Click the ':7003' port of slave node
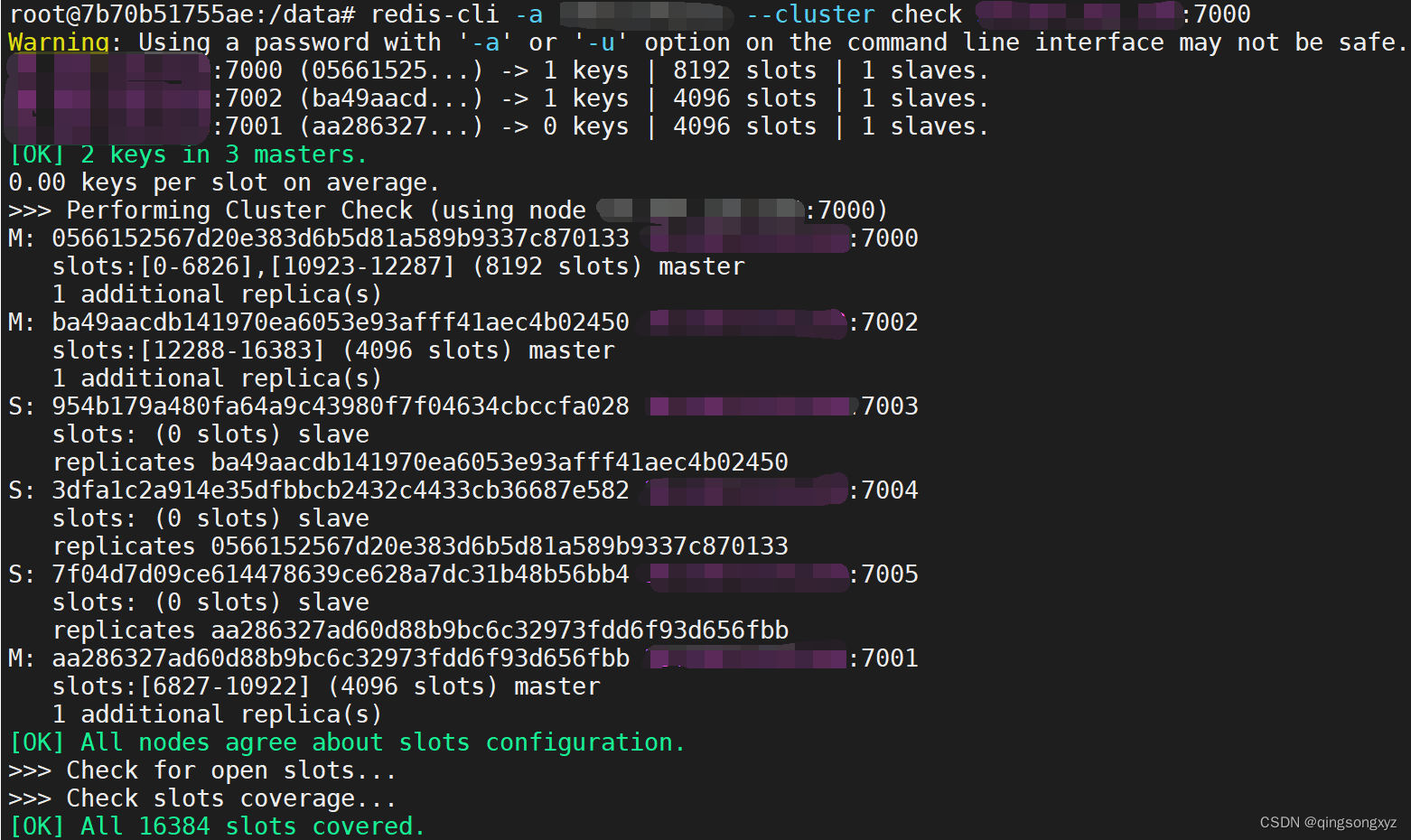 pyautogui.click(x=884, y=406)
